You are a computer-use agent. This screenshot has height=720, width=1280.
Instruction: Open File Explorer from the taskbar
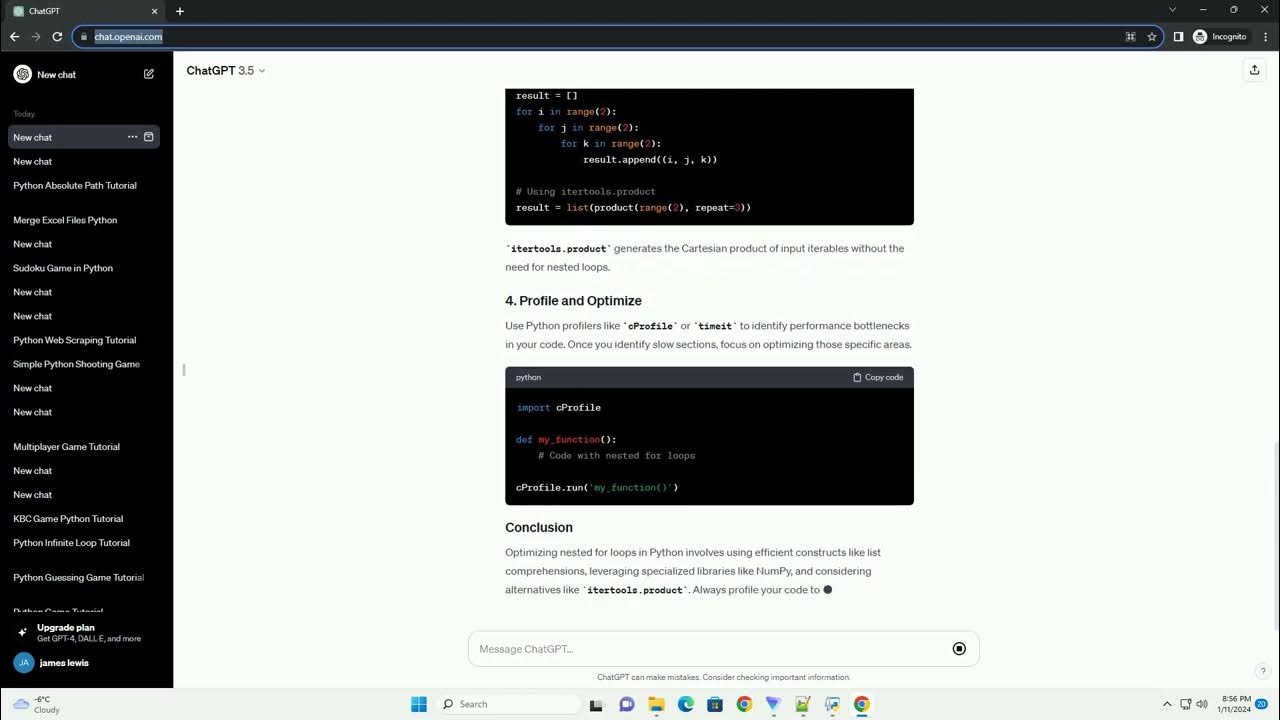tap(657, 704)
